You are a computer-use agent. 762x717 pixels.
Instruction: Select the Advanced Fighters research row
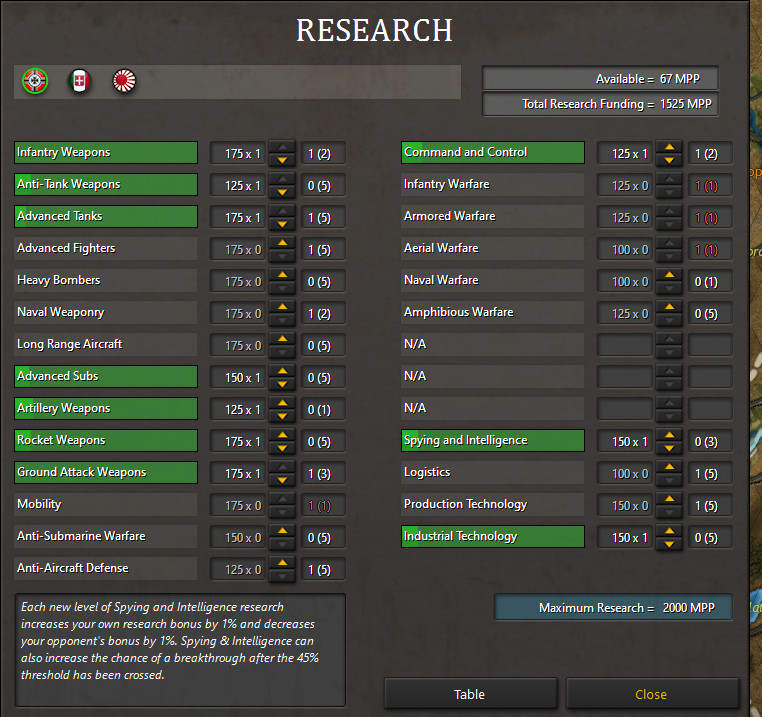[x=106, y=248]
